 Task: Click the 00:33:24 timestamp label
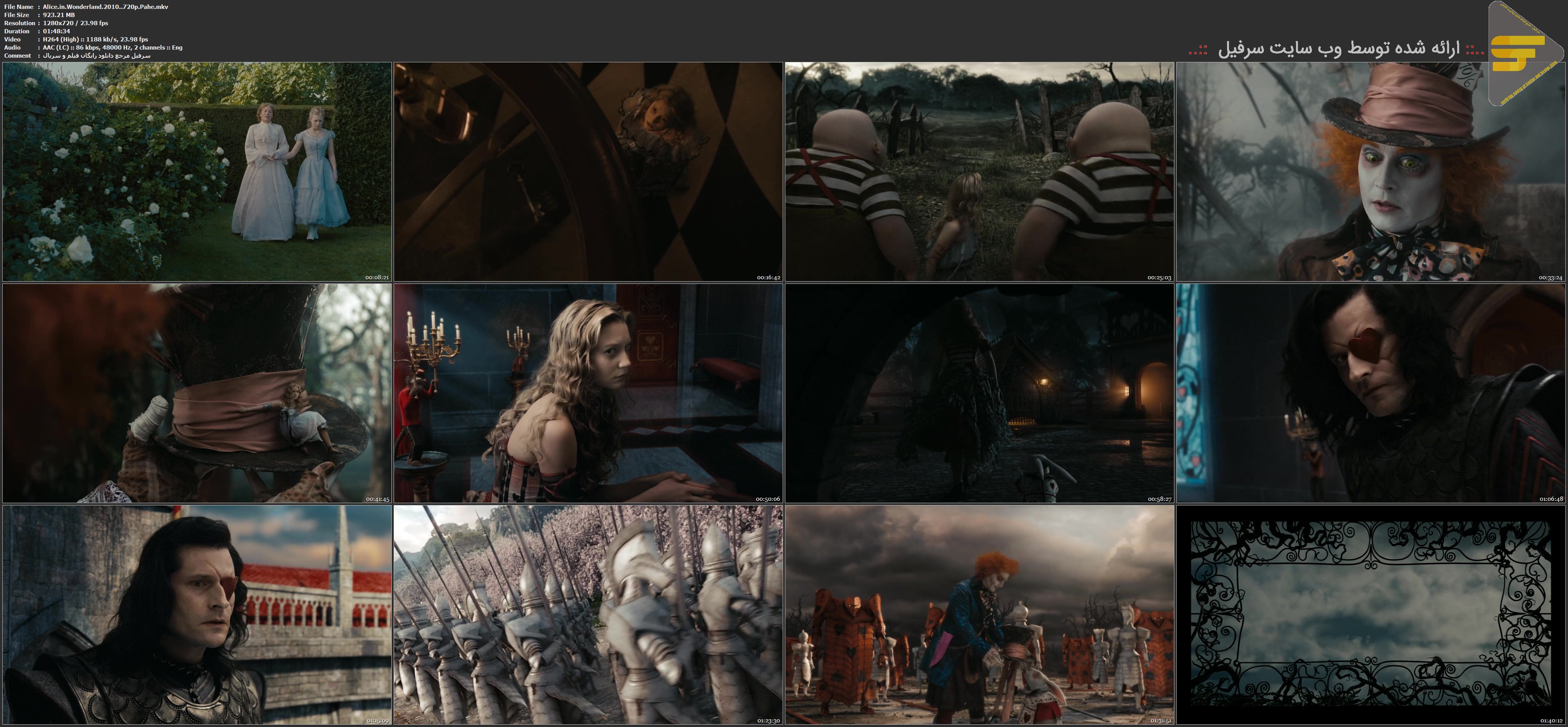(1550, 277)
